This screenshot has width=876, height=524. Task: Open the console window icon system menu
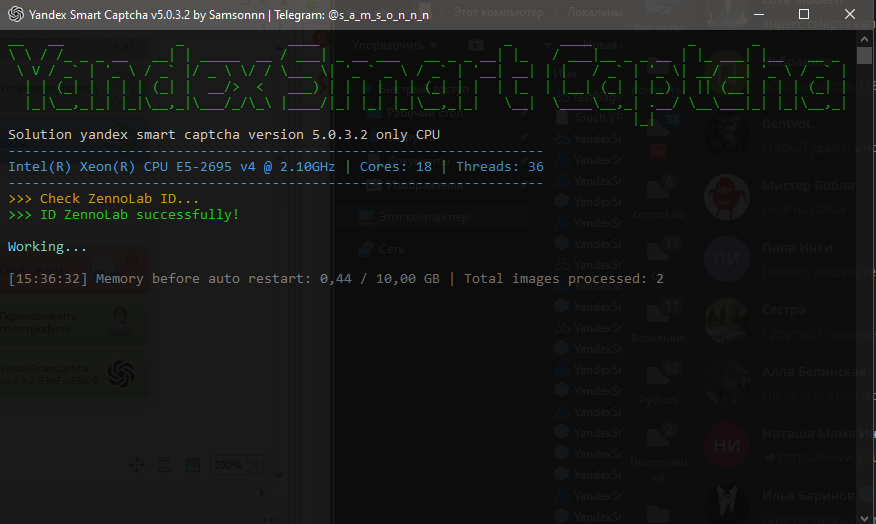pyautogui.click(x=16, y=15)
